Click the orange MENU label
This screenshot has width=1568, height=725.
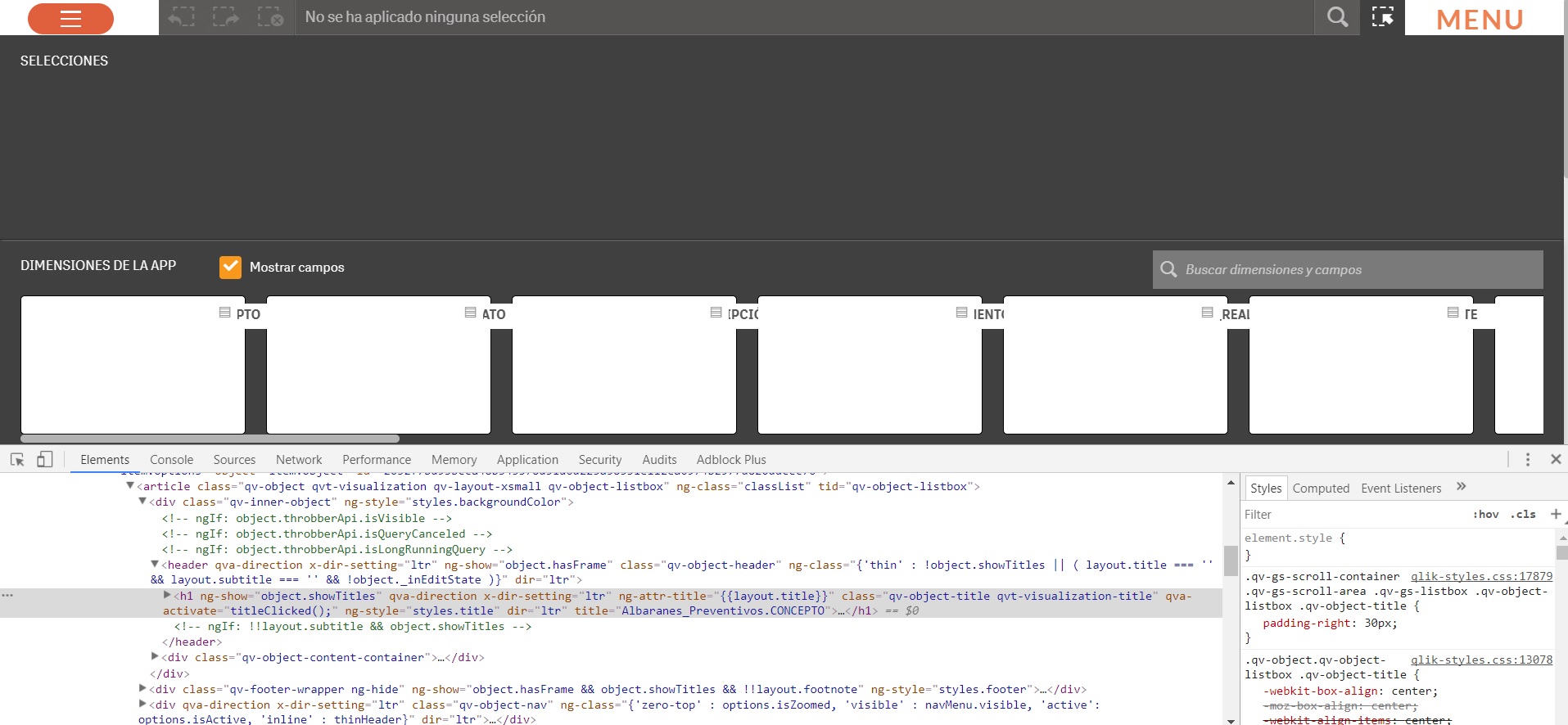pos(1480,20)
